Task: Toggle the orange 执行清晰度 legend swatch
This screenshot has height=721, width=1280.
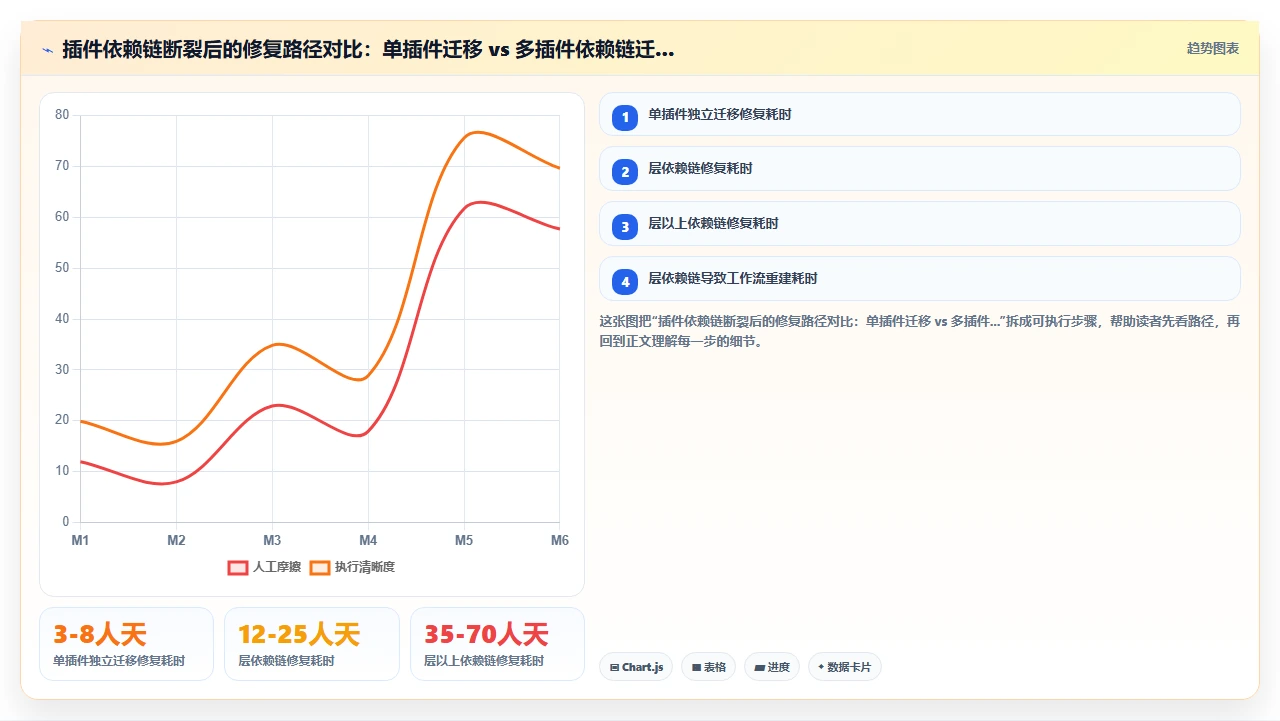Action: [x=320, y=567]
